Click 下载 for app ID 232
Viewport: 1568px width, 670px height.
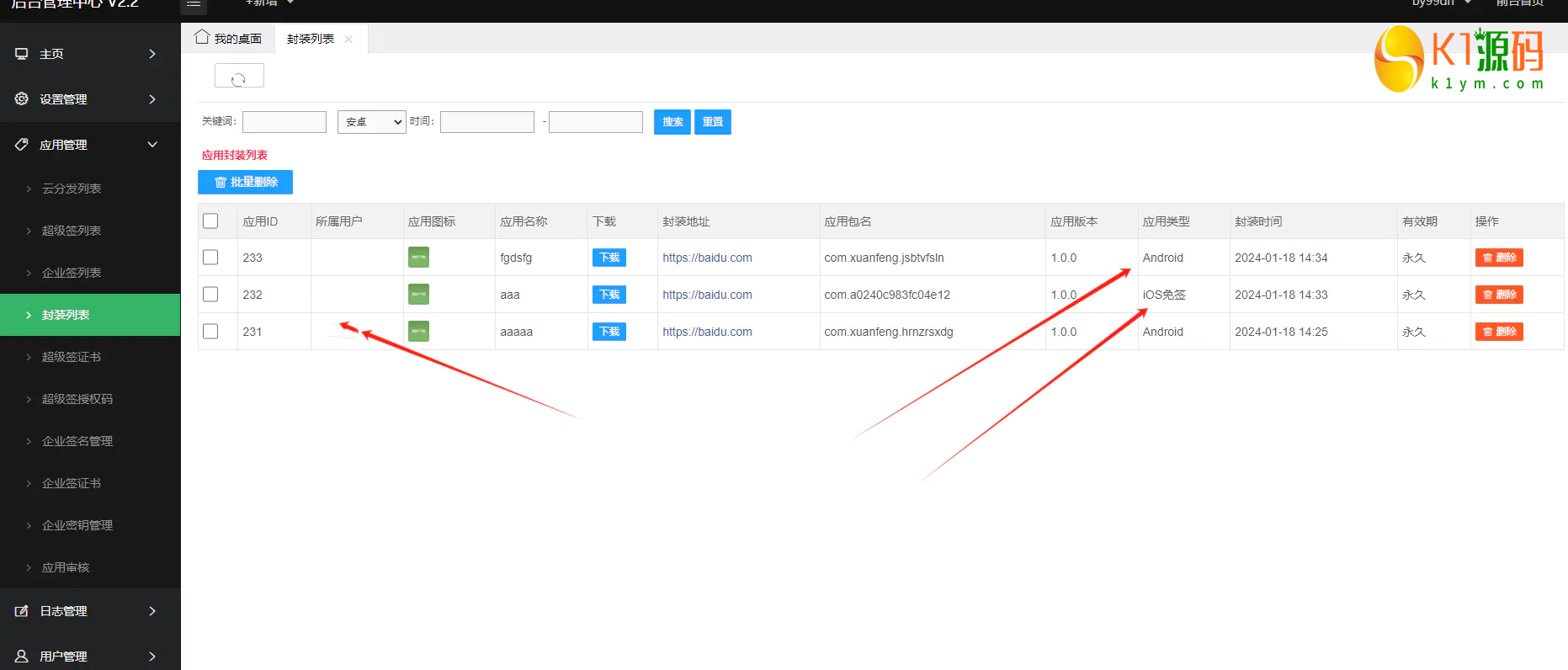tap(609, 295)
